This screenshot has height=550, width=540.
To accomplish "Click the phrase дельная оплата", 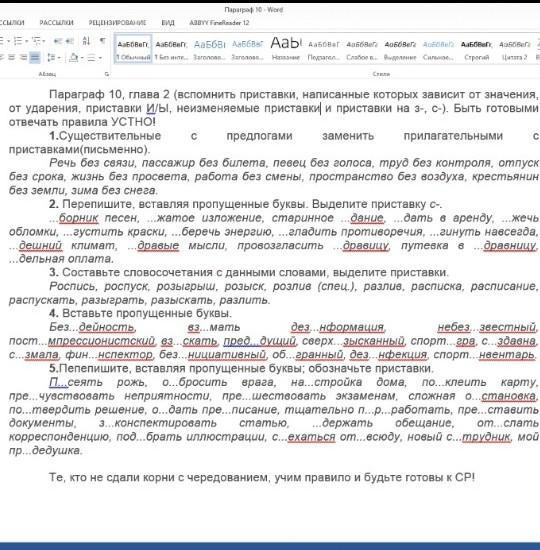I will pyautogui.click(x=66, y=259).
